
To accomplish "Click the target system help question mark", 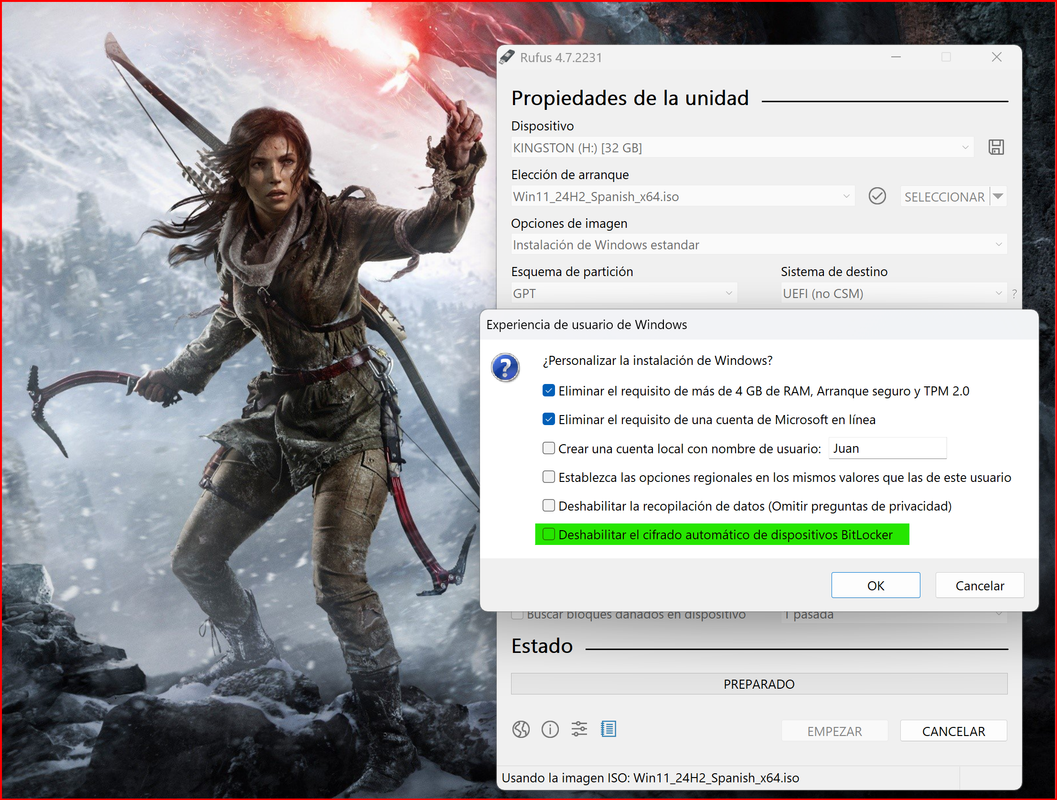I will tap(1014, 294).
